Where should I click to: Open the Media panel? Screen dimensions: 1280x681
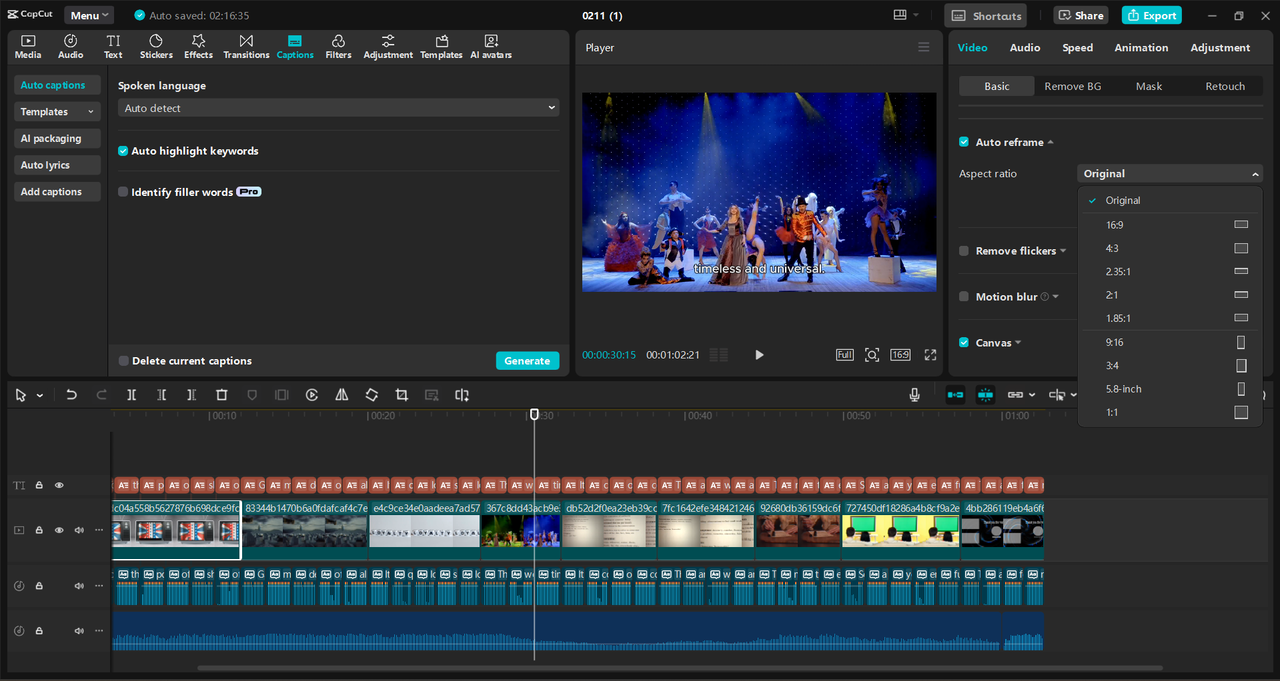(28, 46)
